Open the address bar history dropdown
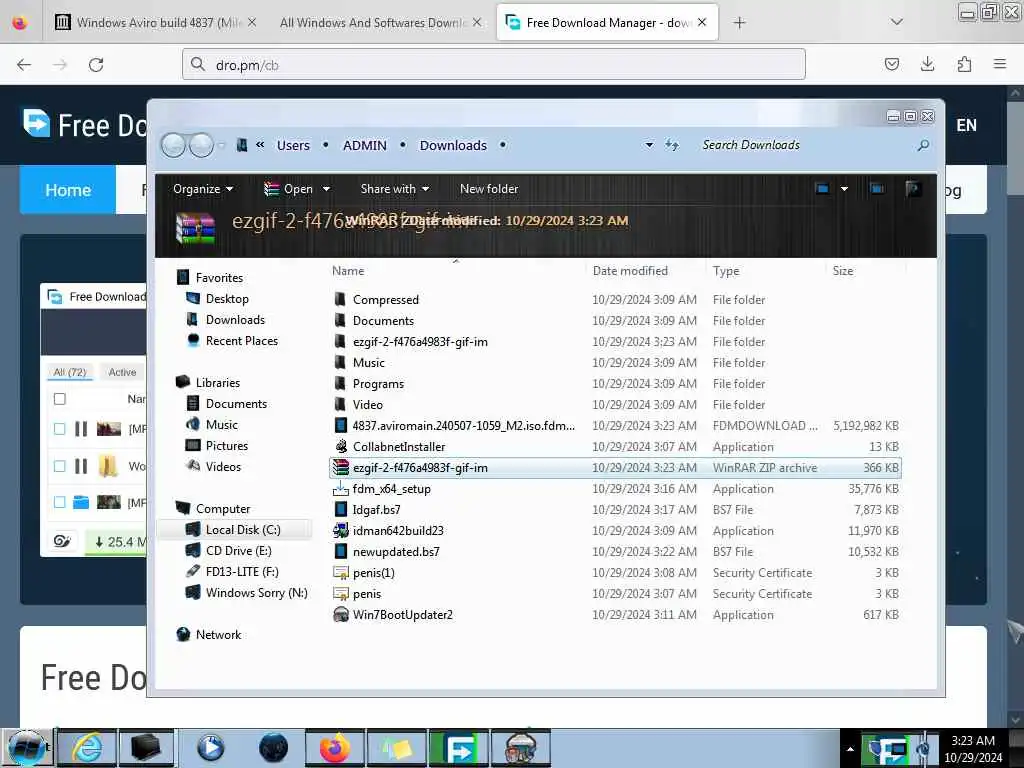 (649, 145)
